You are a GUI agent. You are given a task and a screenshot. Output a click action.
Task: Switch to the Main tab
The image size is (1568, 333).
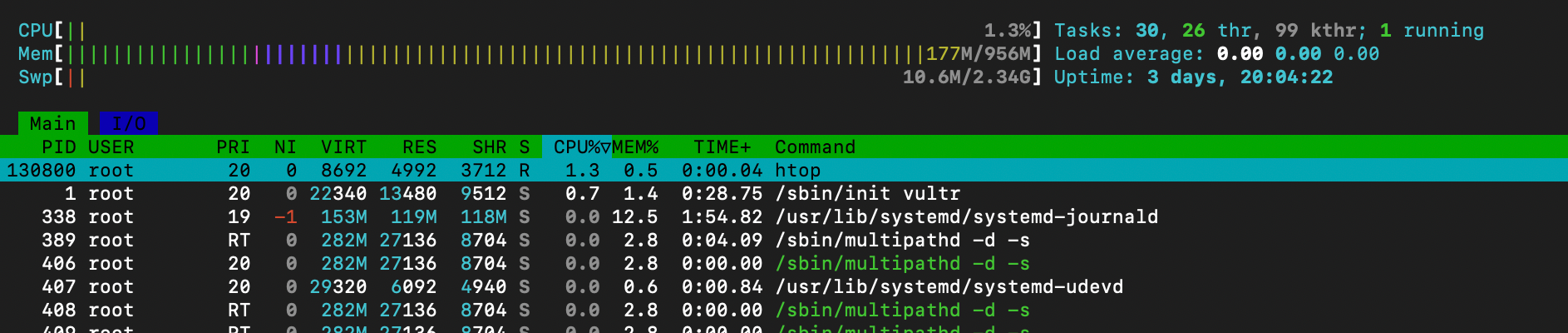pos(52,123)
